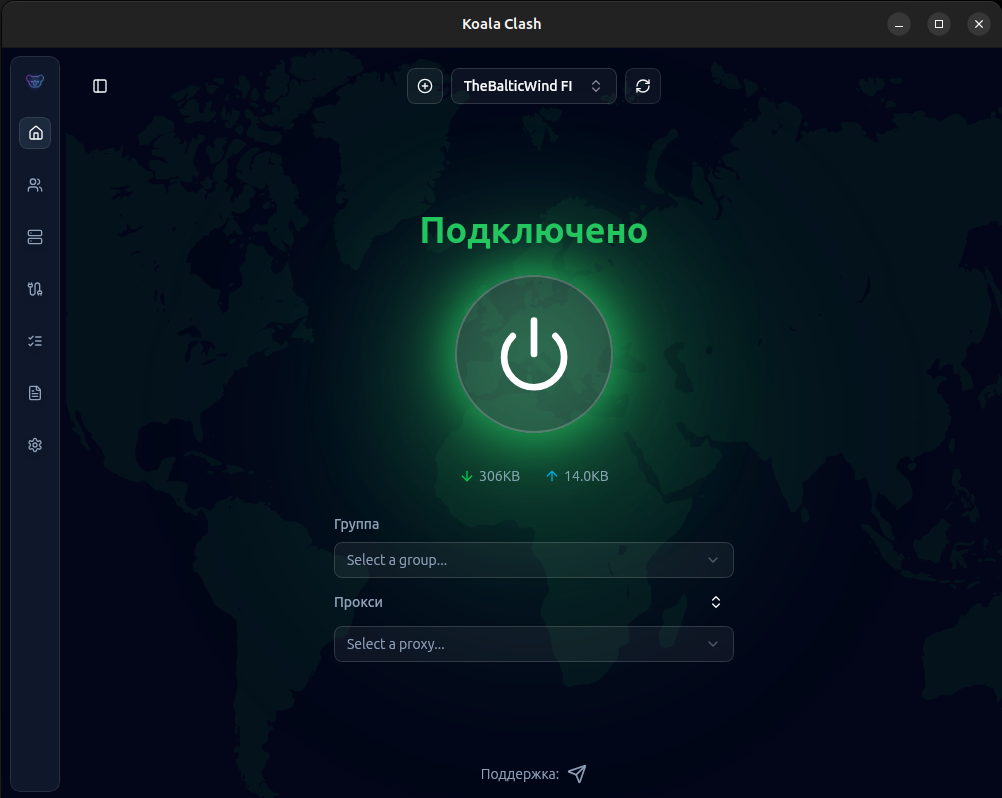The width and height of the screenshot is (1002, 798).
Task: Add a new profile with plus button
Action: coord(425,86)
